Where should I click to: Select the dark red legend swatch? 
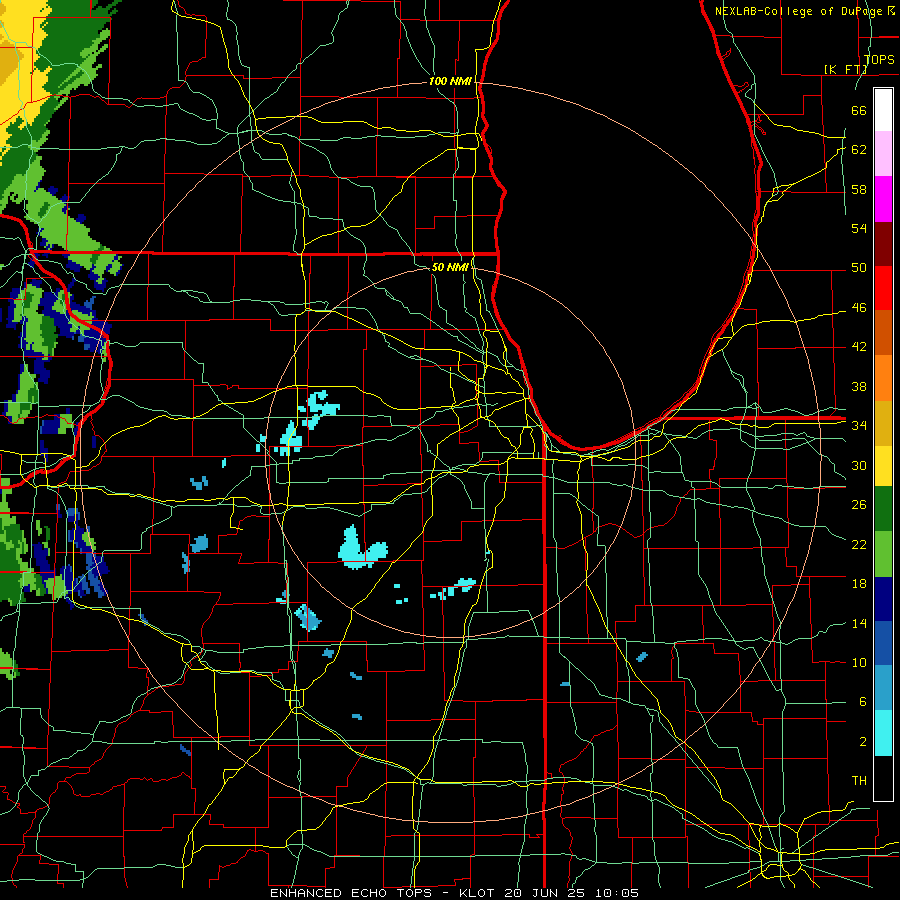pyautogui.click(x=883, y=244)
